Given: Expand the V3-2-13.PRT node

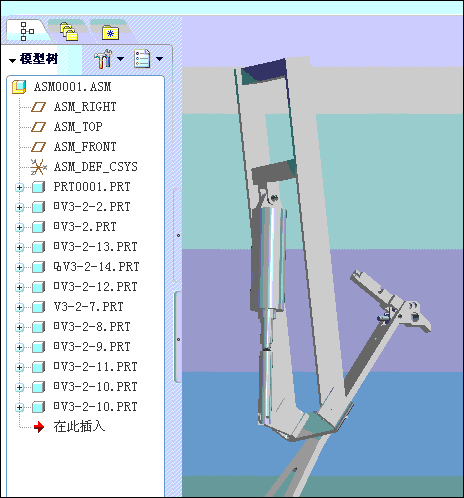Looking at the screenshot, I should point(19,248).
